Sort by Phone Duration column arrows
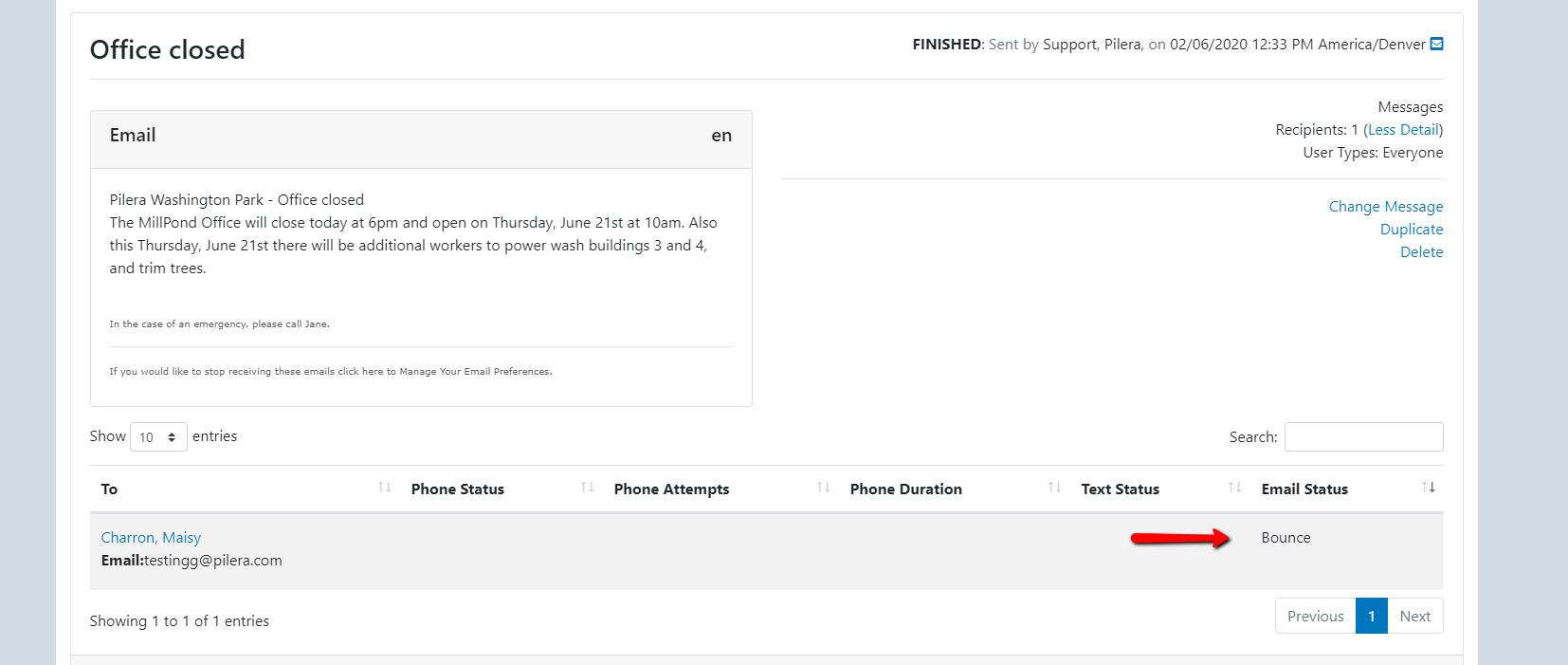 (1054, 488)
